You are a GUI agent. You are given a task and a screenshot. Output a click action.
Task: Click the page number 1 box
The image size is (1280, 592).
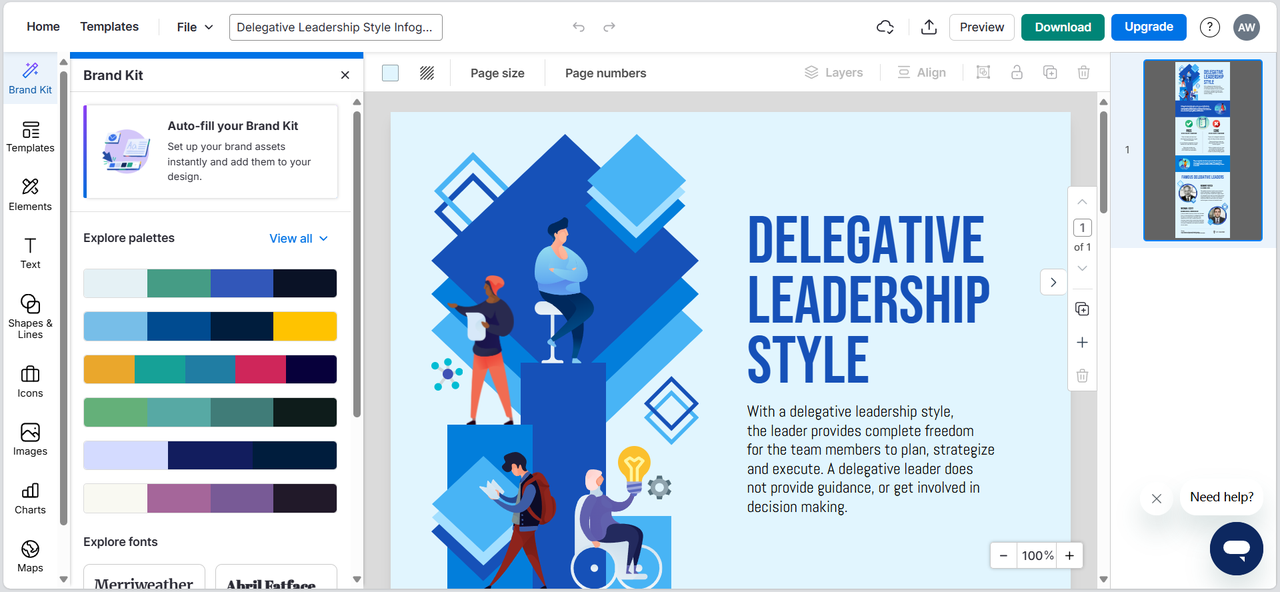(x=1082, y=228)
